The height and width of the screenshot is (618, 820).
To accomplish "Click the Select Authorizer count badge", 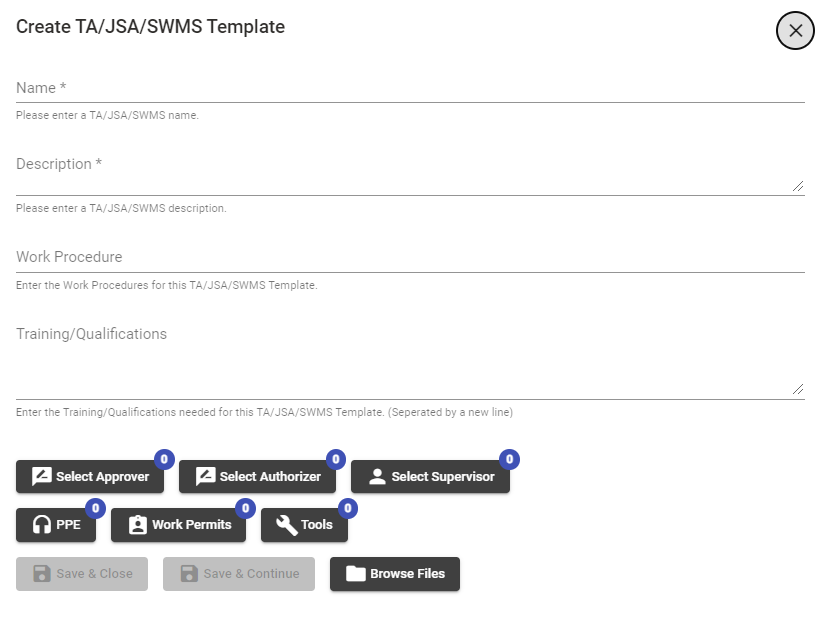I will [x=336, y=459].
